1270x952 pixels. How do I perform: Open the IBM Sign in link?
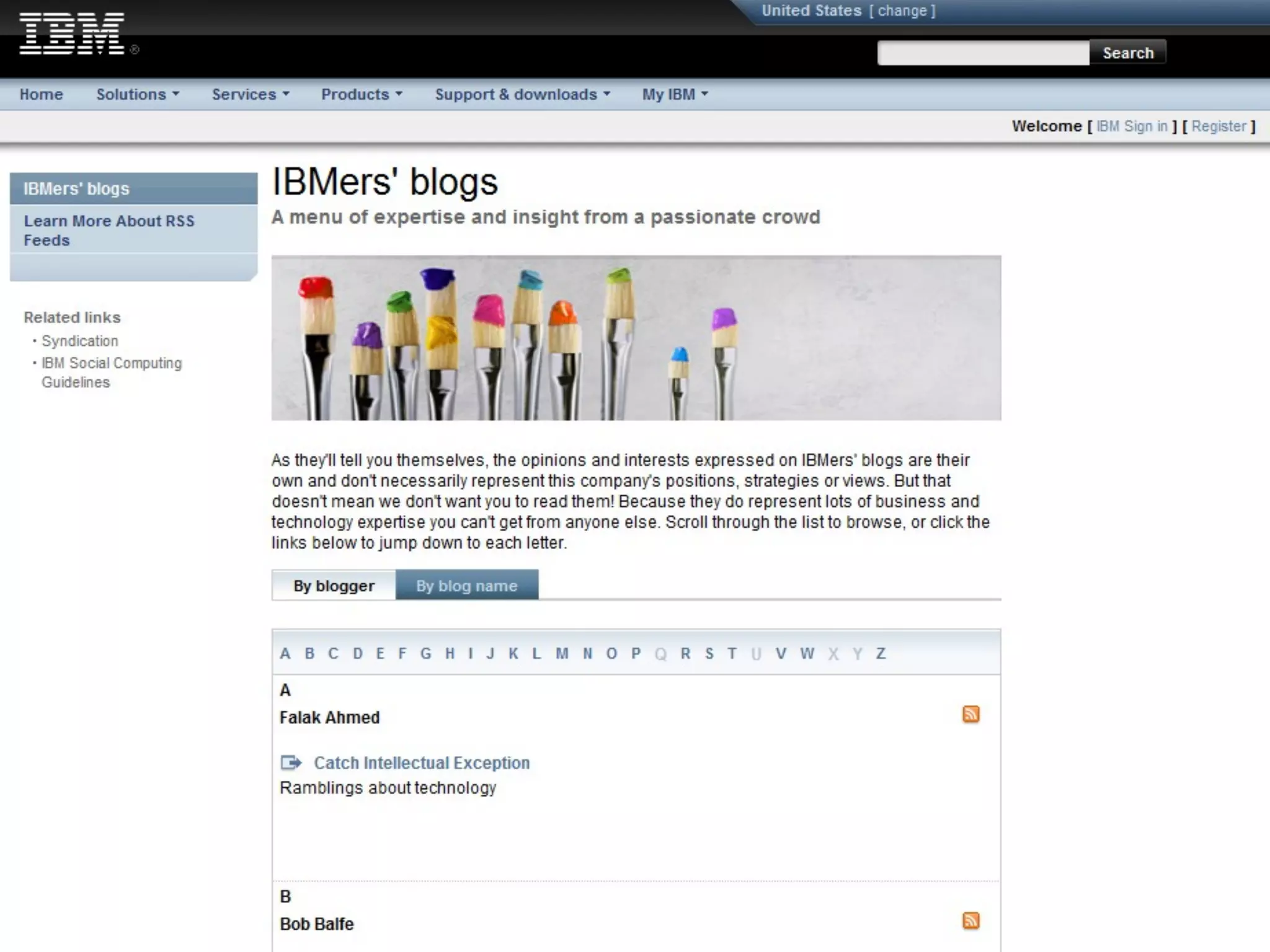coord(1132,126)
